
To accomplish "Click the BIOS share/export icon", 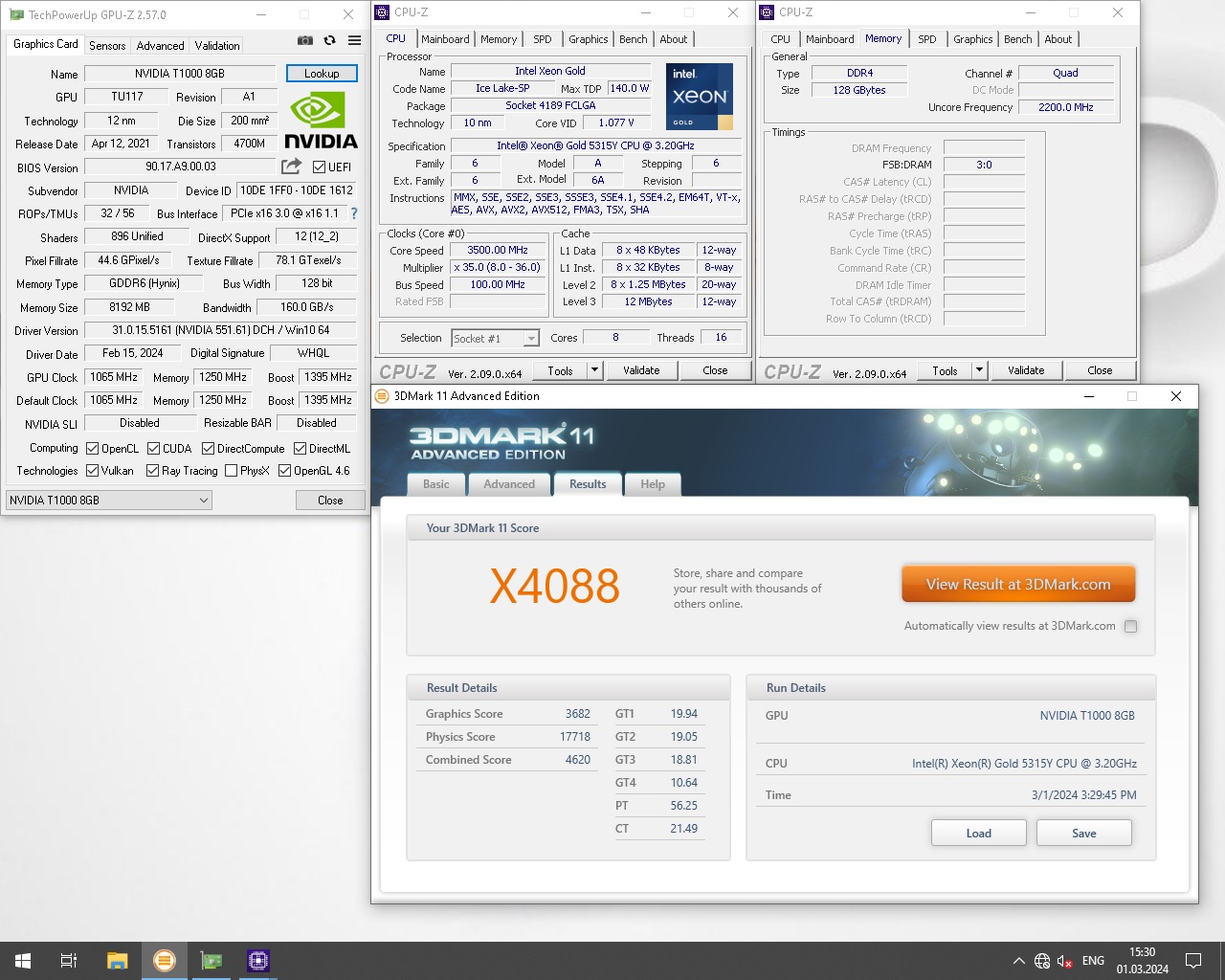I will click(x=292, y=167).
